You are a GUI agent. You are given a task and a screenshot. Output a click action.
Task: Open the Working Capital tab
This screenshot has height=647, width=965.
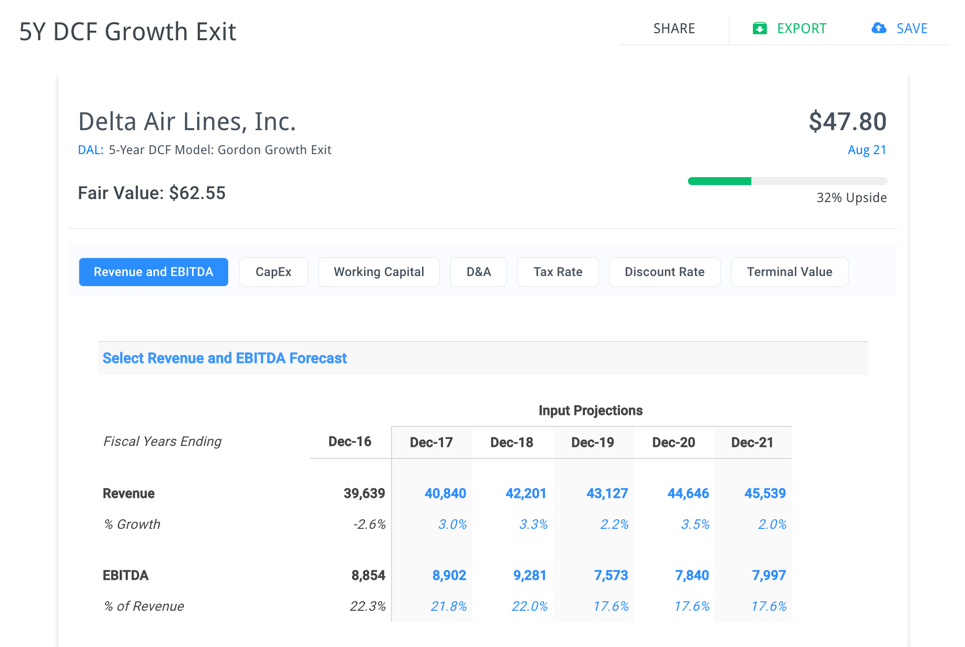click(x=378, y=272)
